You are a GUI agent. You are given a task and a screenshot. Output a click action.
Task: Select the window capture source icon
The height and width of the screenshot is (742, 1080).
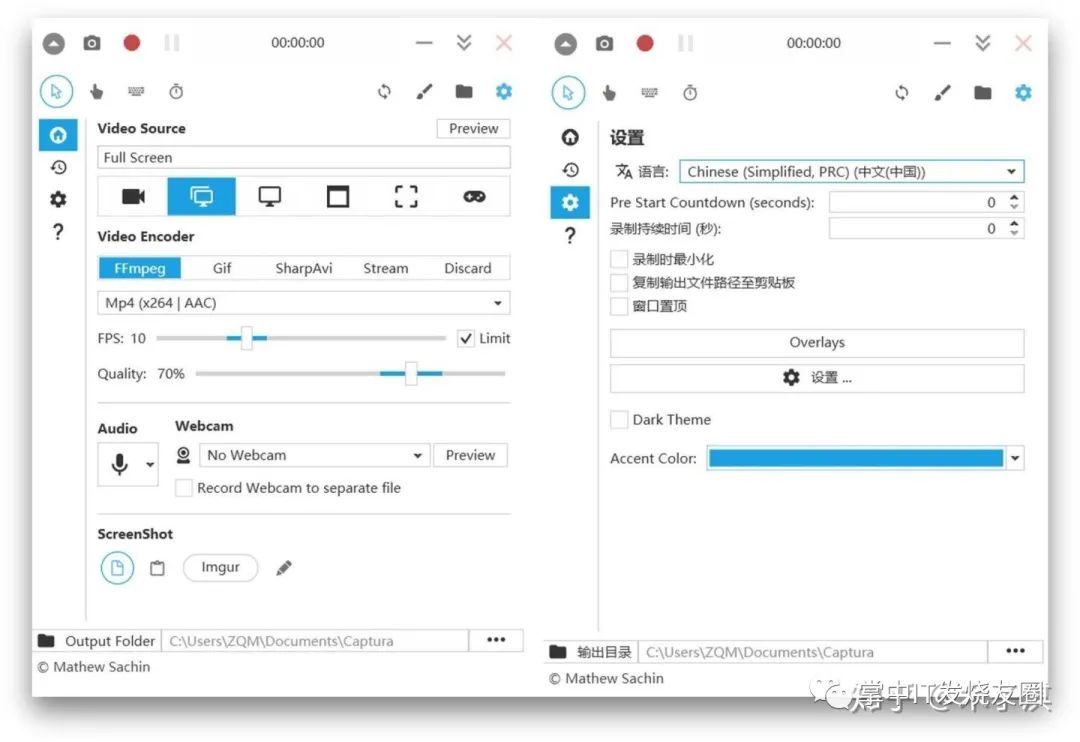coord(338,196)
